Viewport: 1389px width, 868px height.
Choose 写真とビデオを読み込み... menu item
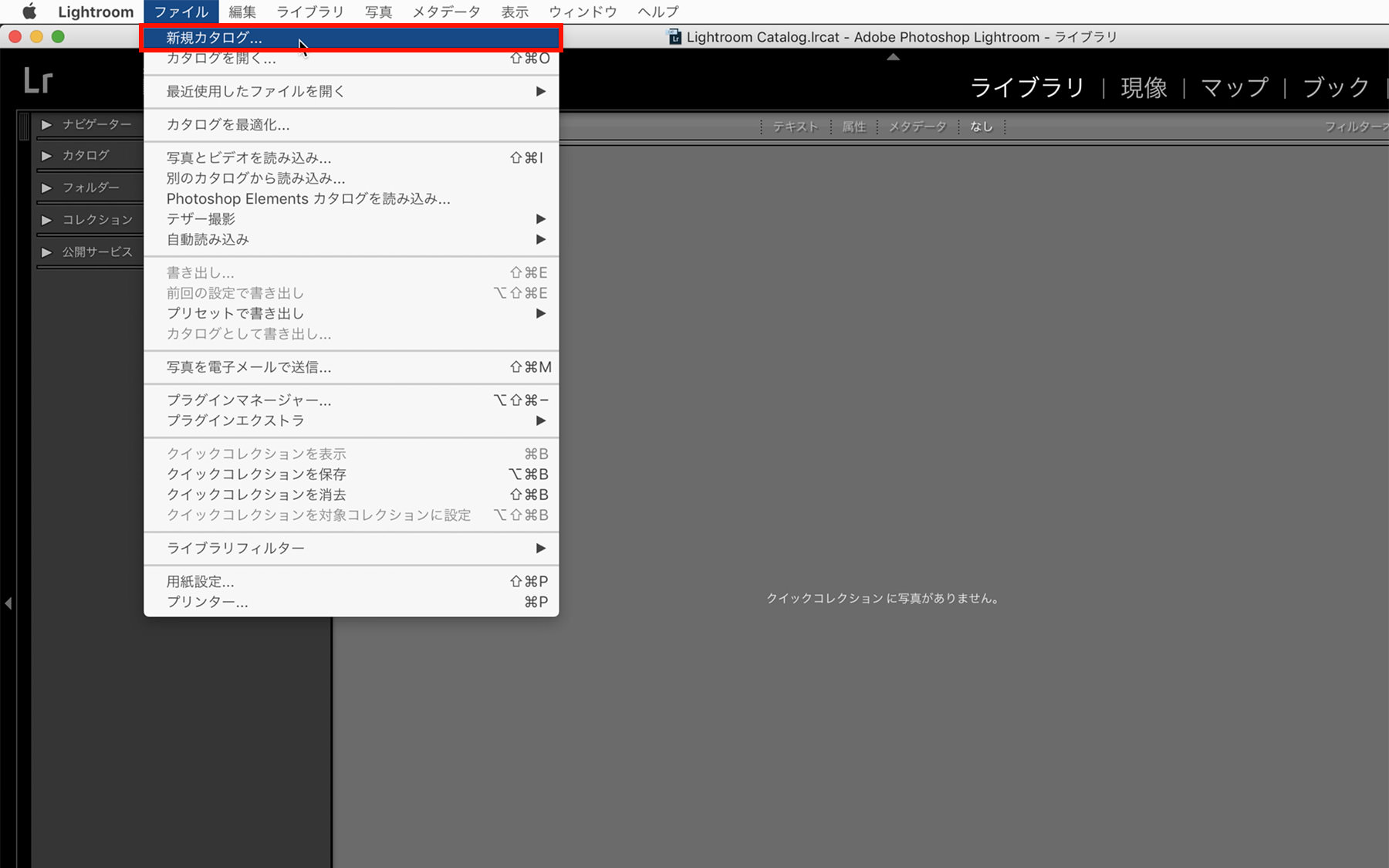click(x=351, y=158)
